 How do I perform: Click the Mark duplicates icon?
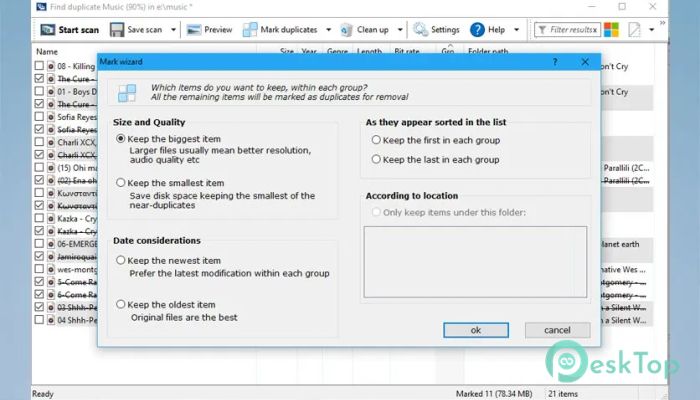click(250, 29)
